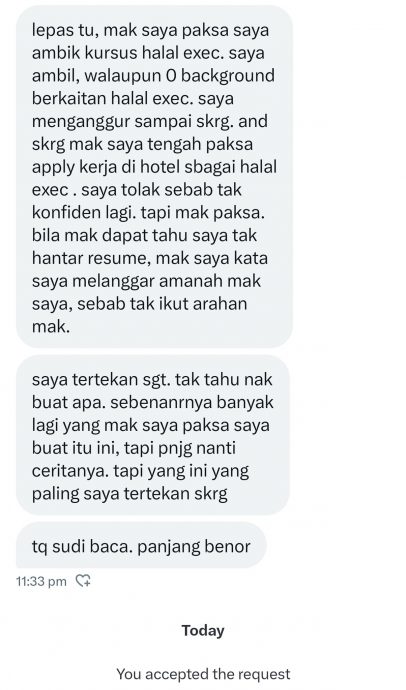406x690 pixels.
Task: Select the message starting "lepas tu, mak saya"
Action: (x=154, y=176)
